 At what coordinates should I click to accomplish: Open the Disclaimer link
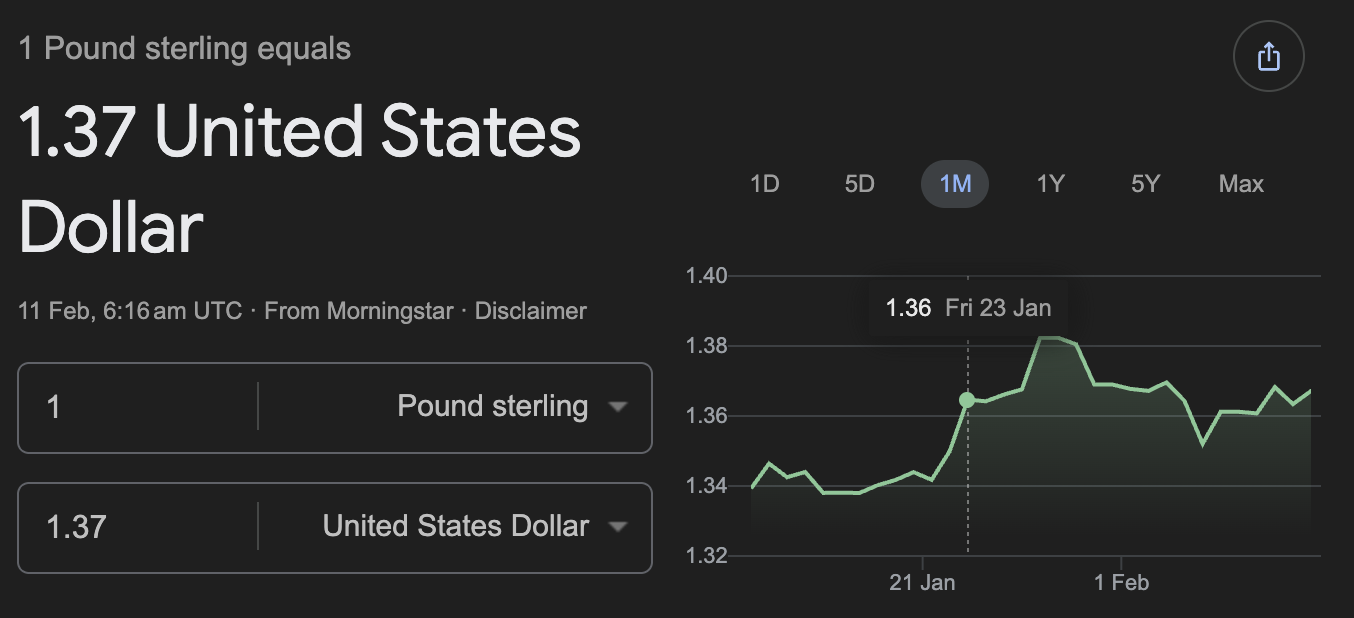click(x=530, y=311)
